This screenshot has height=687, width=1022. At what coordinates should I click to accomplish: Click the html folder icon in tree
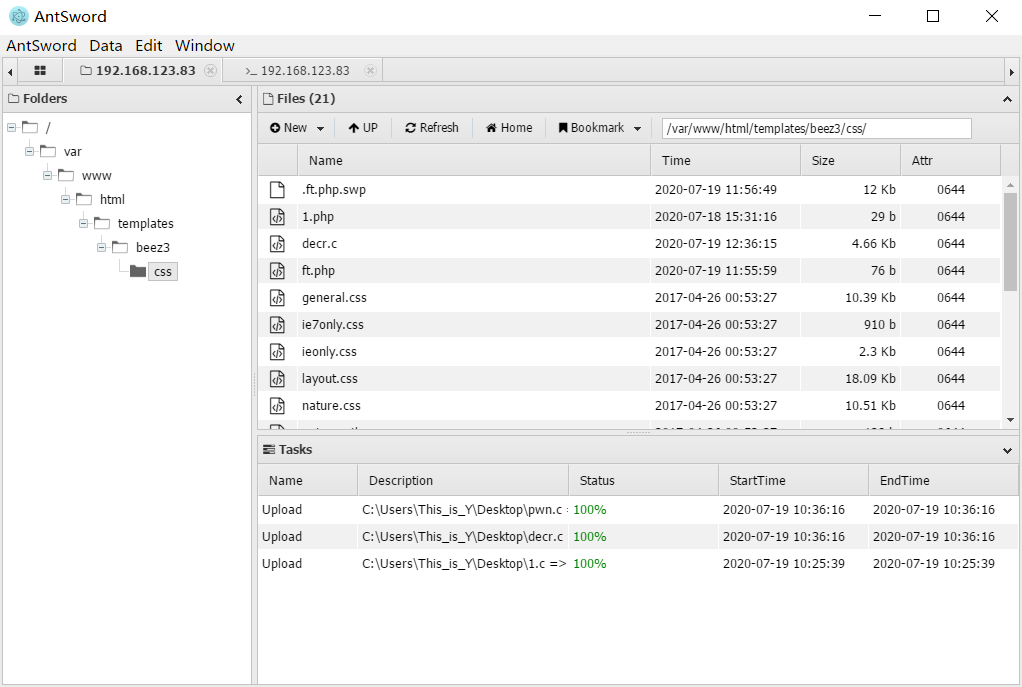pyautogui.click(x=84, y=199)
